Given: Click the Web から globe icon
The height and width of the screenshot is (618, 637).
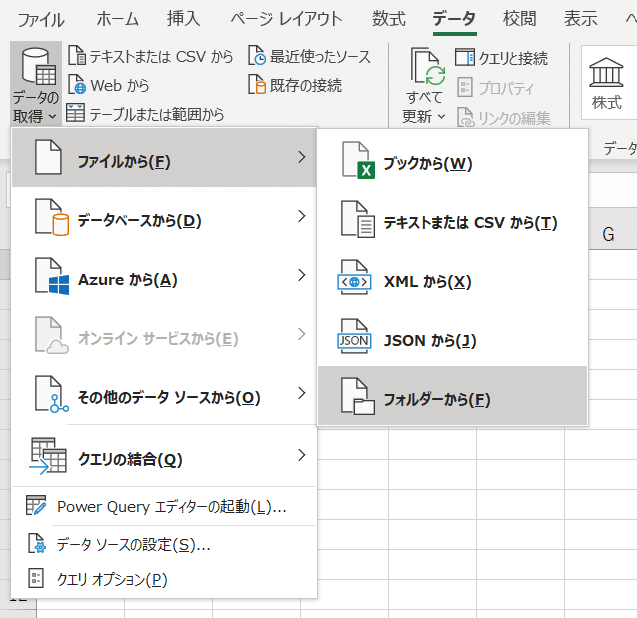Looking at the screenshot, I should (77, 86).
